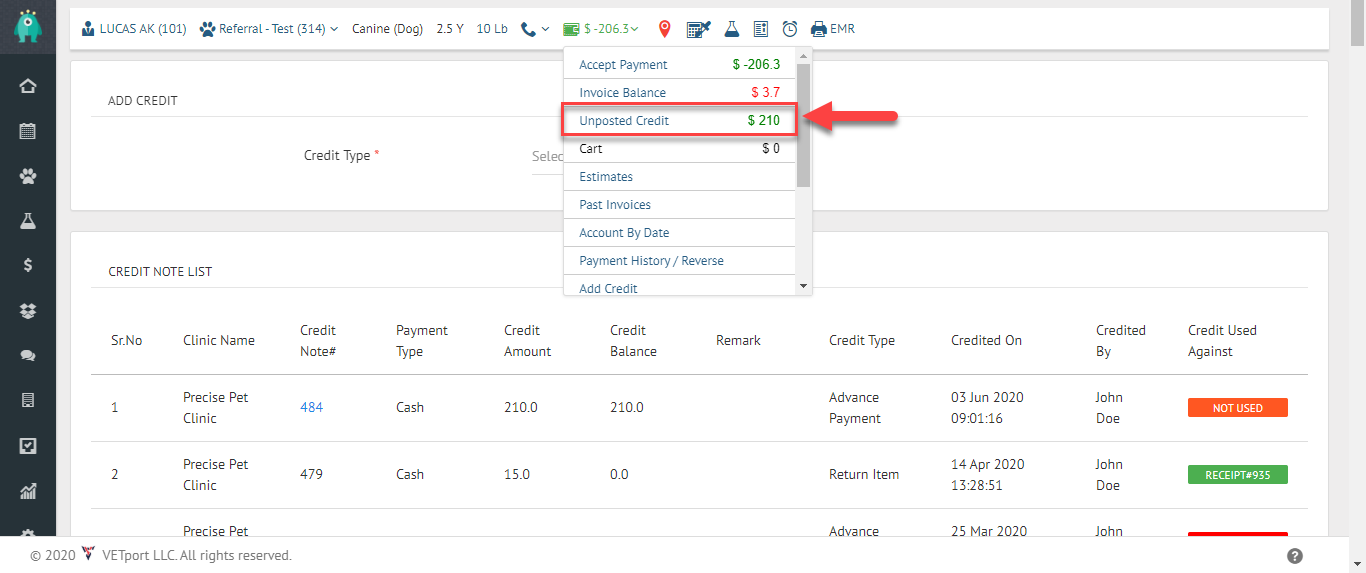Open credit note 484 link
This screenshot has height=573, width=1366.
click(311, 407)
